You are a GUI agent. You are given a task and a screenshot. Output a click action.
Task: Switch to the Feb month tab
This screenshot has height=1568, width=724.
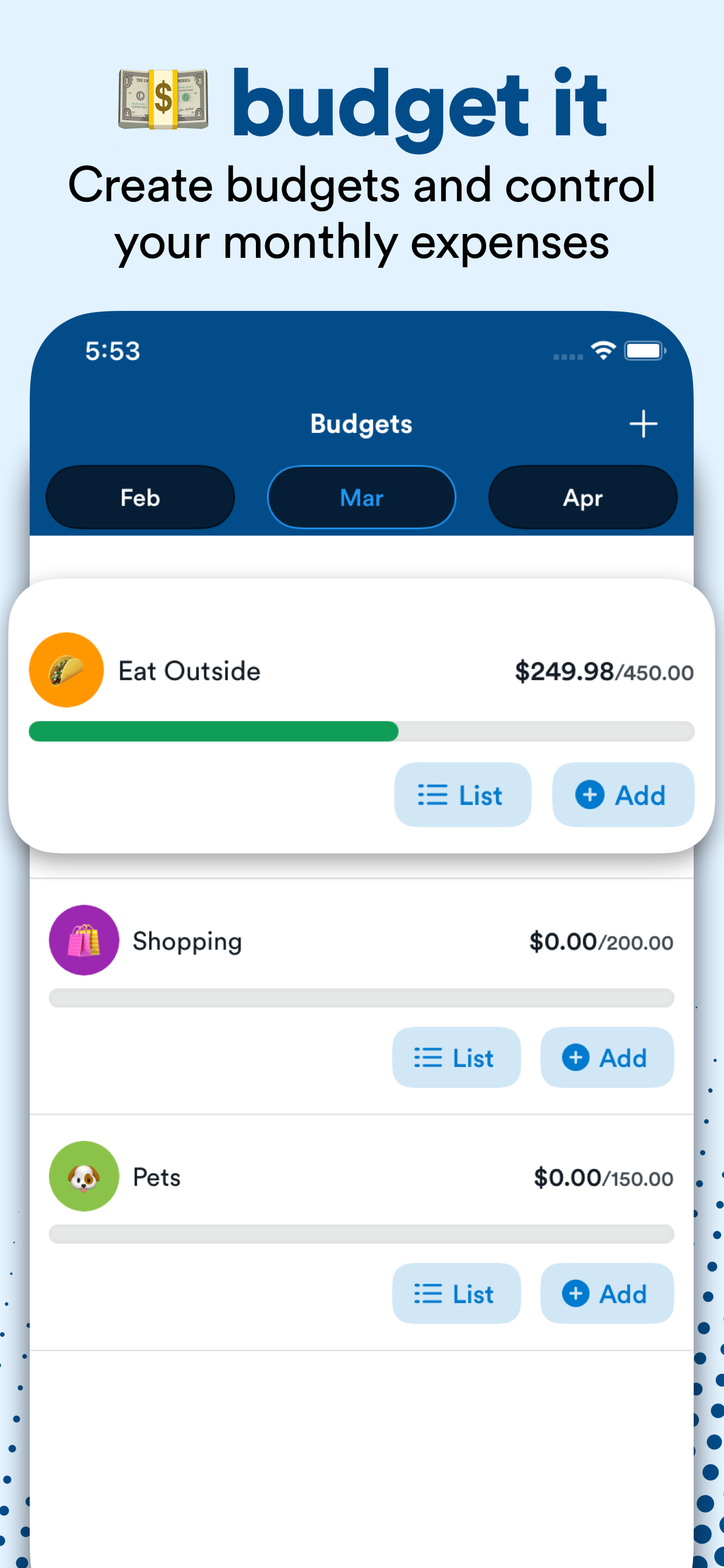click(140, 498)
